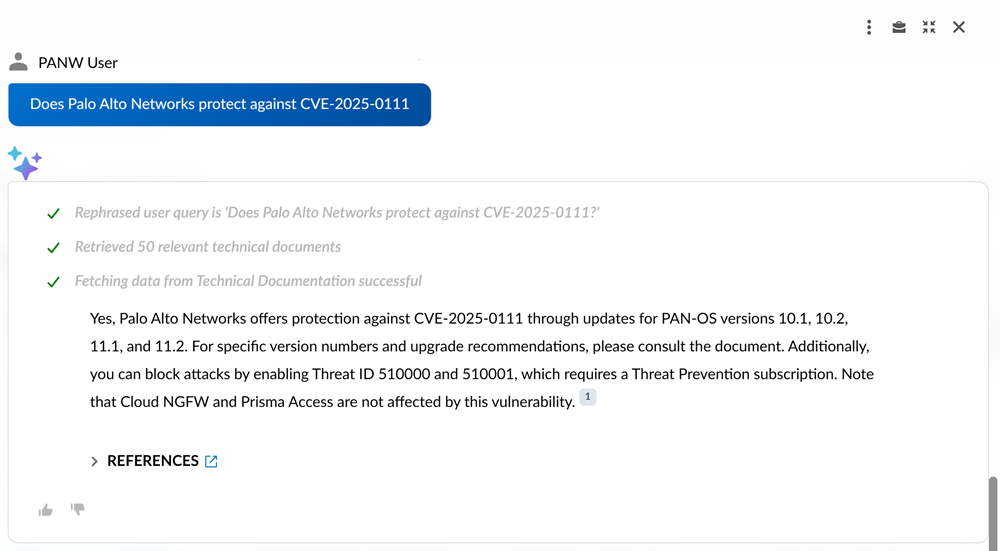Collapse the chat panel with the shrink icon

click(x=929, y=27)
